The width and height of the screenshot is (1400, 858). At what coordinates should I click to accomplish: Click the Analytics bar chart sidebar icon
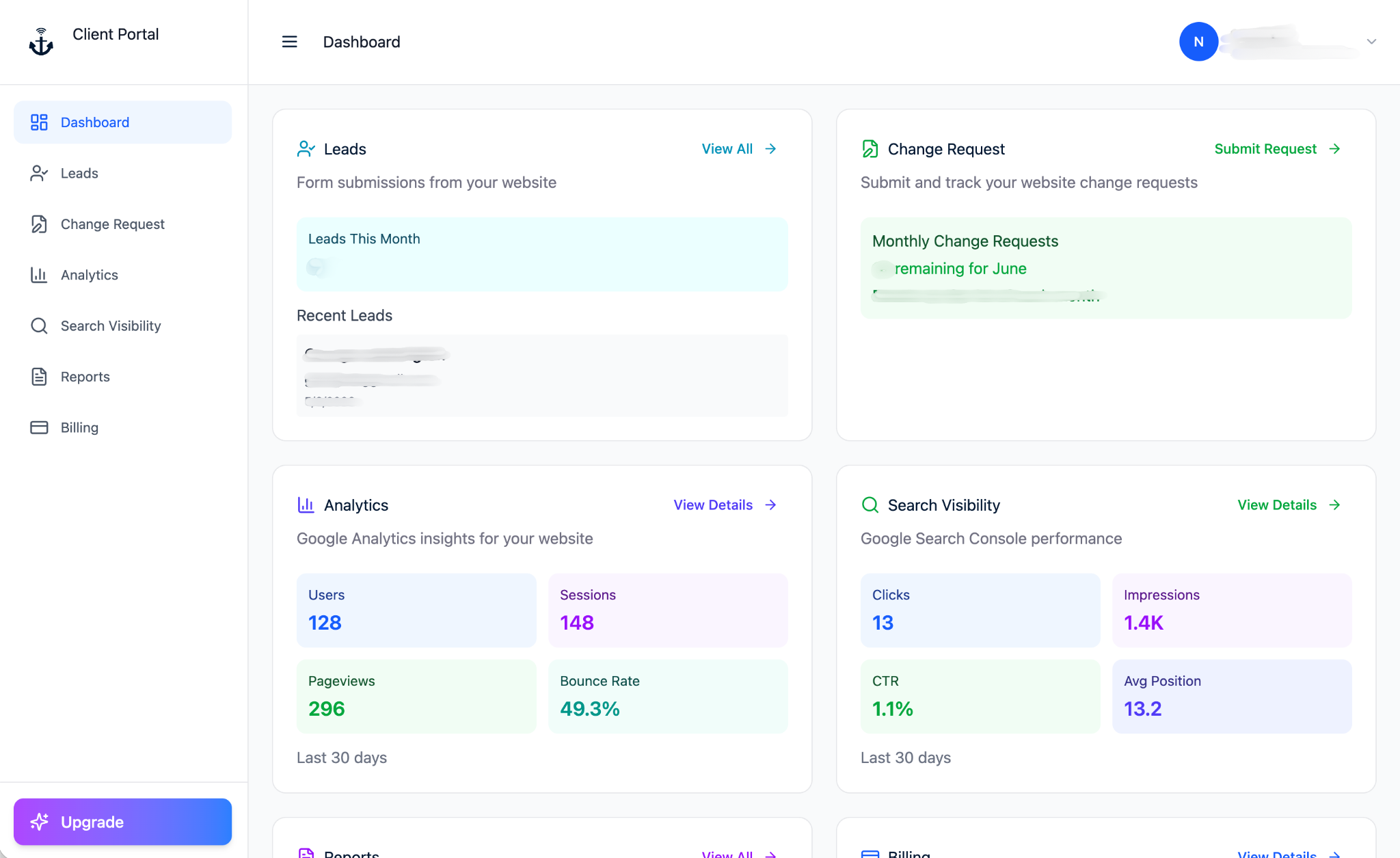tap(39, 275)
